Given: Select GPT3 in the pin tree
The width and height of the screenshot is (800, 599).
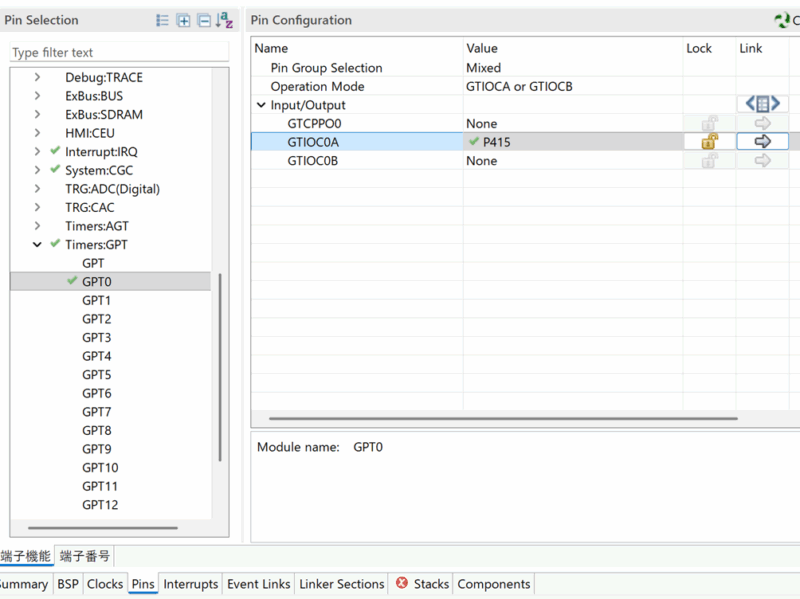Looking at the screenshot, I should 96,338.
